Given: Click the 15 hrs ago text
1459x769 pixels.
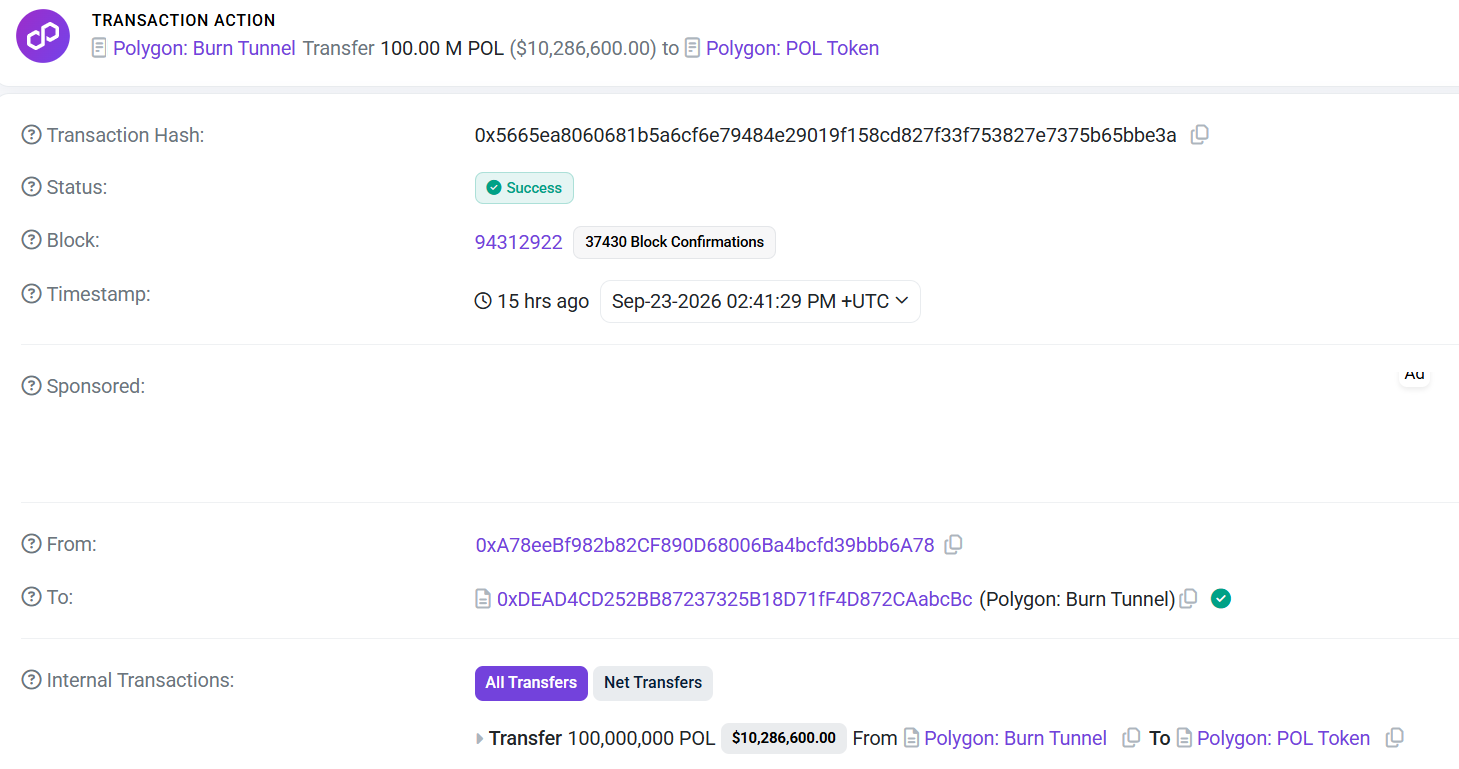Looking at the screenshot, I should [x=543, y=301].
